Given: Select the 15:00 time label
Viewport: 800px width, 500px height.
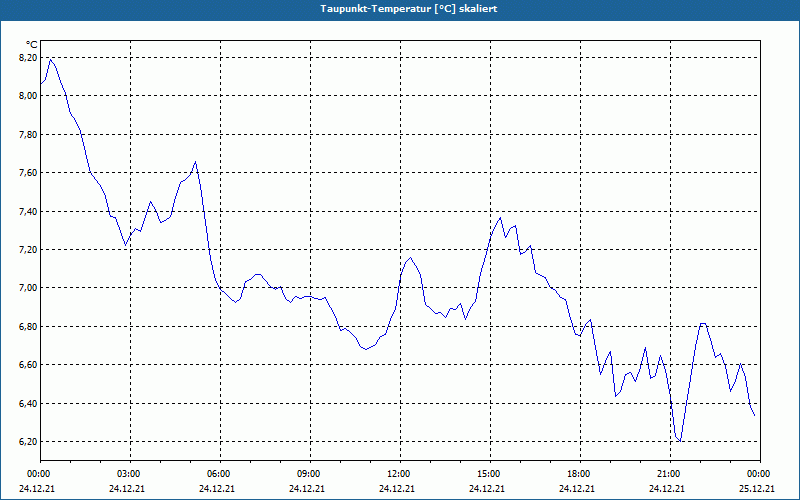Looking at the screenshot, I should tap(490, 474).
